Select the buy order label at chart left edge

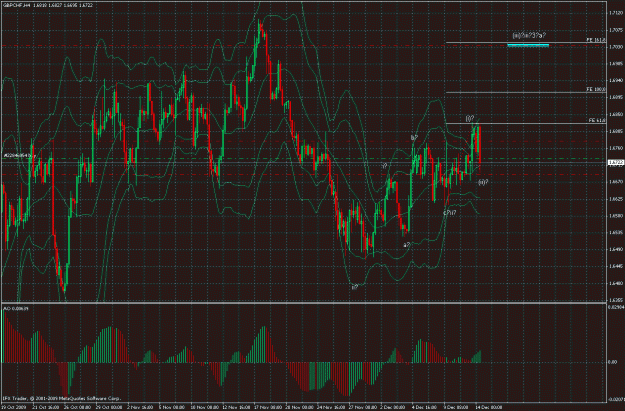pyautogui.click(x=19, y=155)
